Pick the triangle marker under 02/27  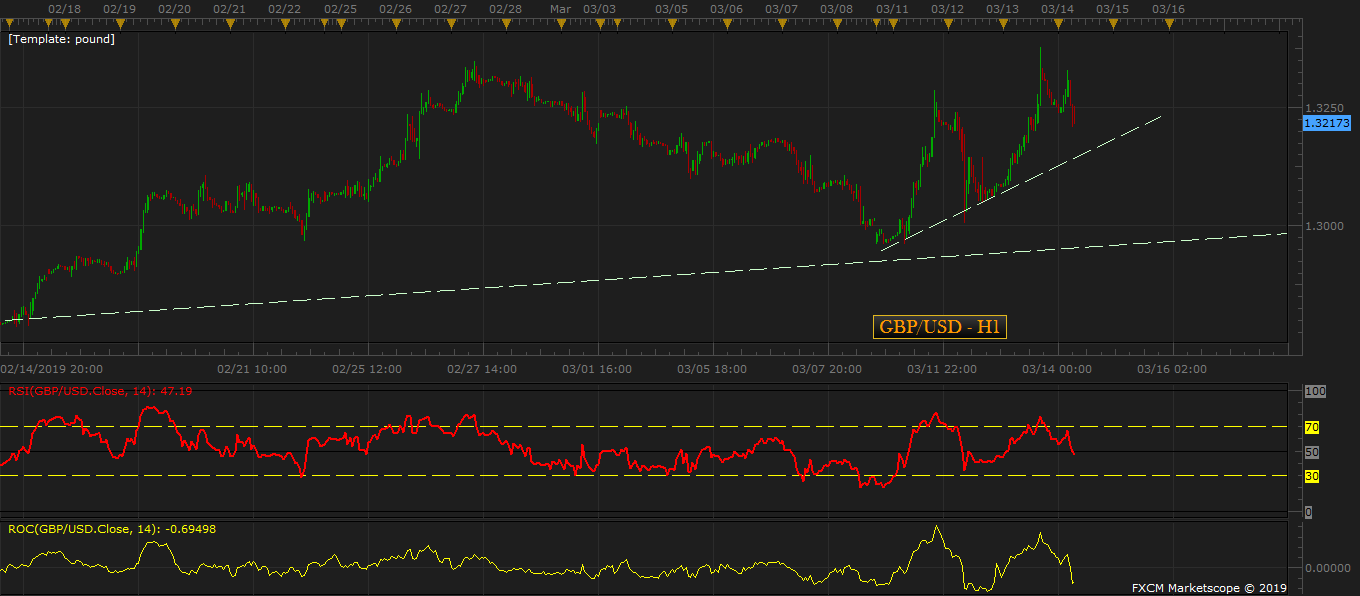click(452, 23)
